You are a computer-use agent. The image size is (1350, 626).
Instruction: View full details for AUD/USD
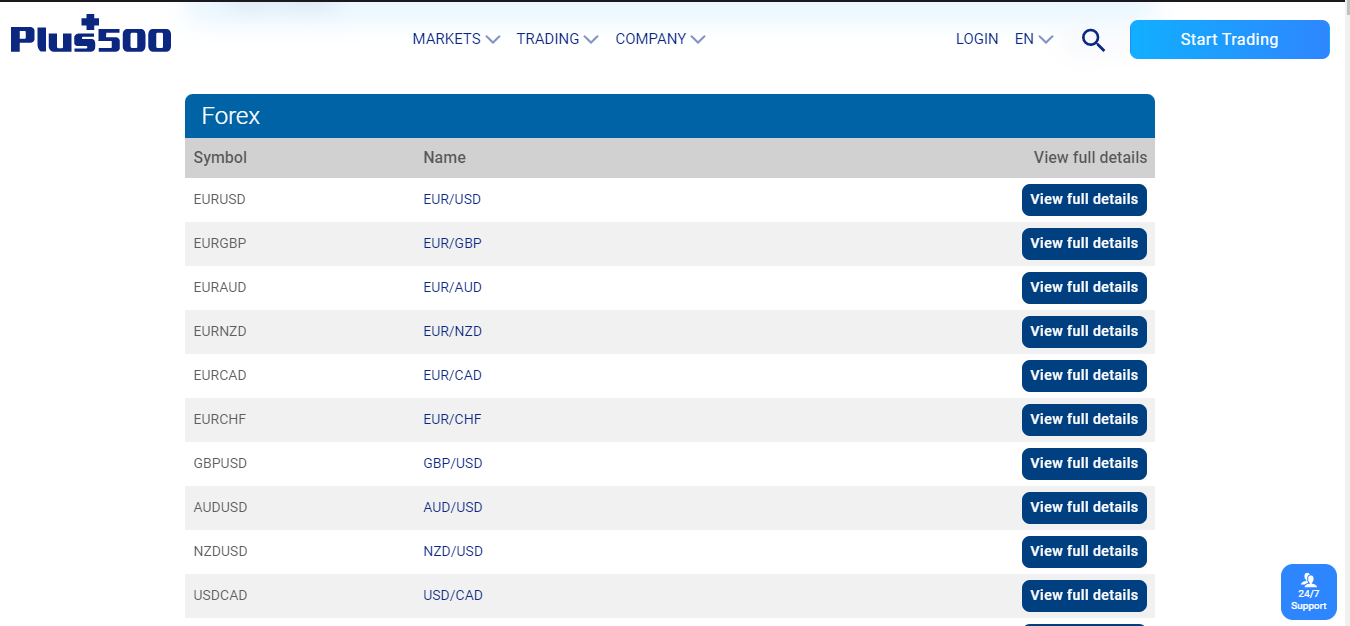point(1084,507)
